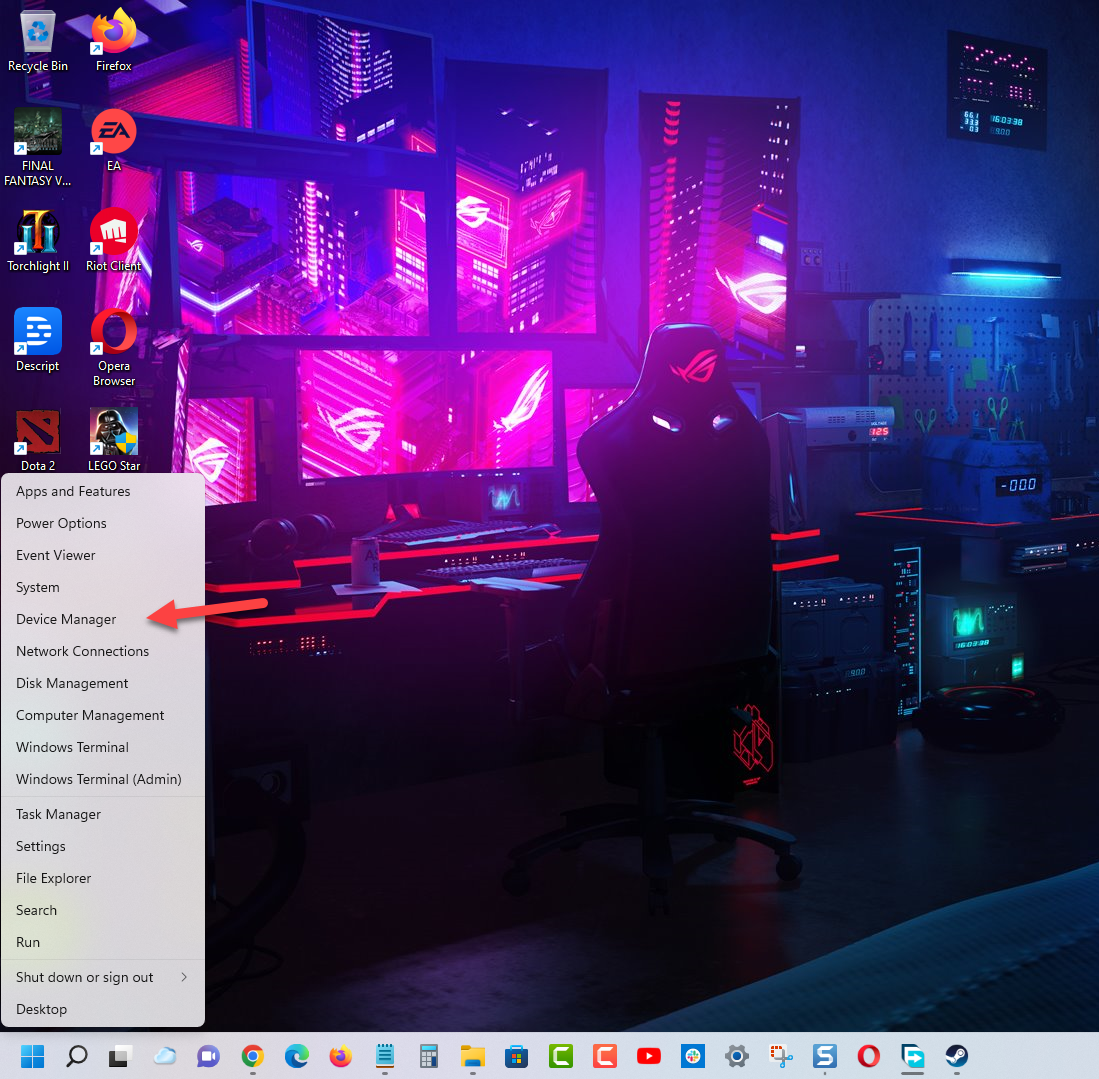
Task: Open Firefox from the taskbar
Action: coord(341,1056)
